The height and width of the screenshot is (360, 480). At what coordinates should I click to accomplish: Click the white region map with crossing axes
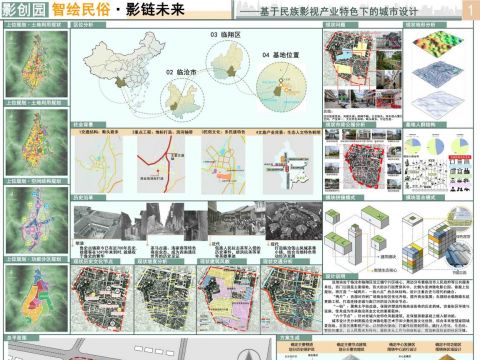pos(288,165)
